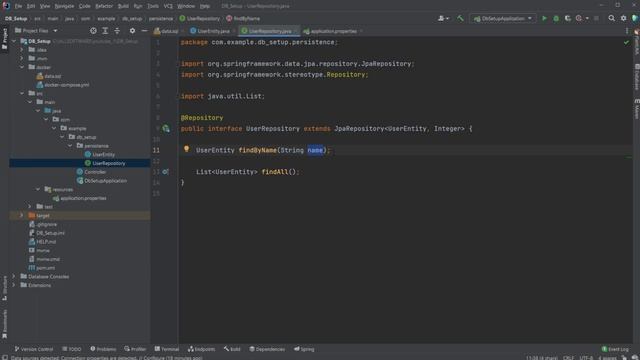Open the Problems tool window
This screenshot has height=360, width=640.
click(x=103, y=349)
